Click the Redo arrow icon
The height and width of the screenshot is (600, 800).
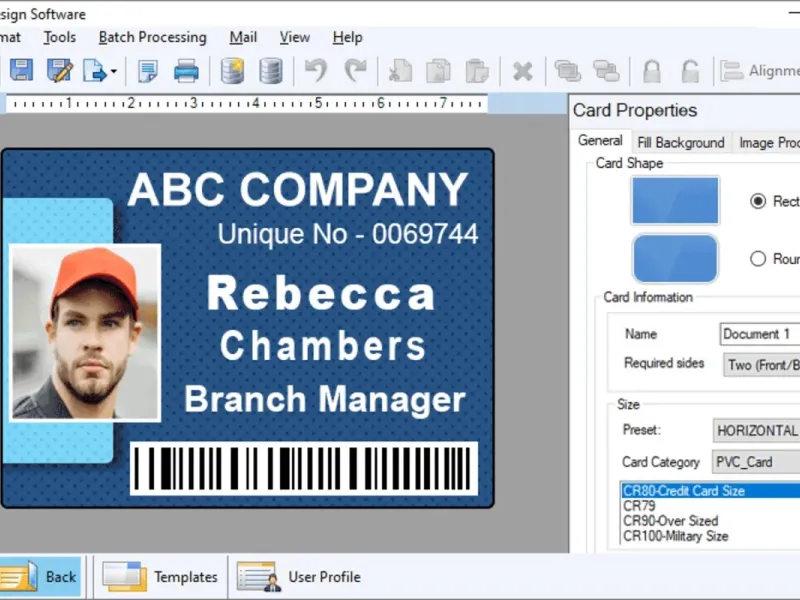(356, 70)
